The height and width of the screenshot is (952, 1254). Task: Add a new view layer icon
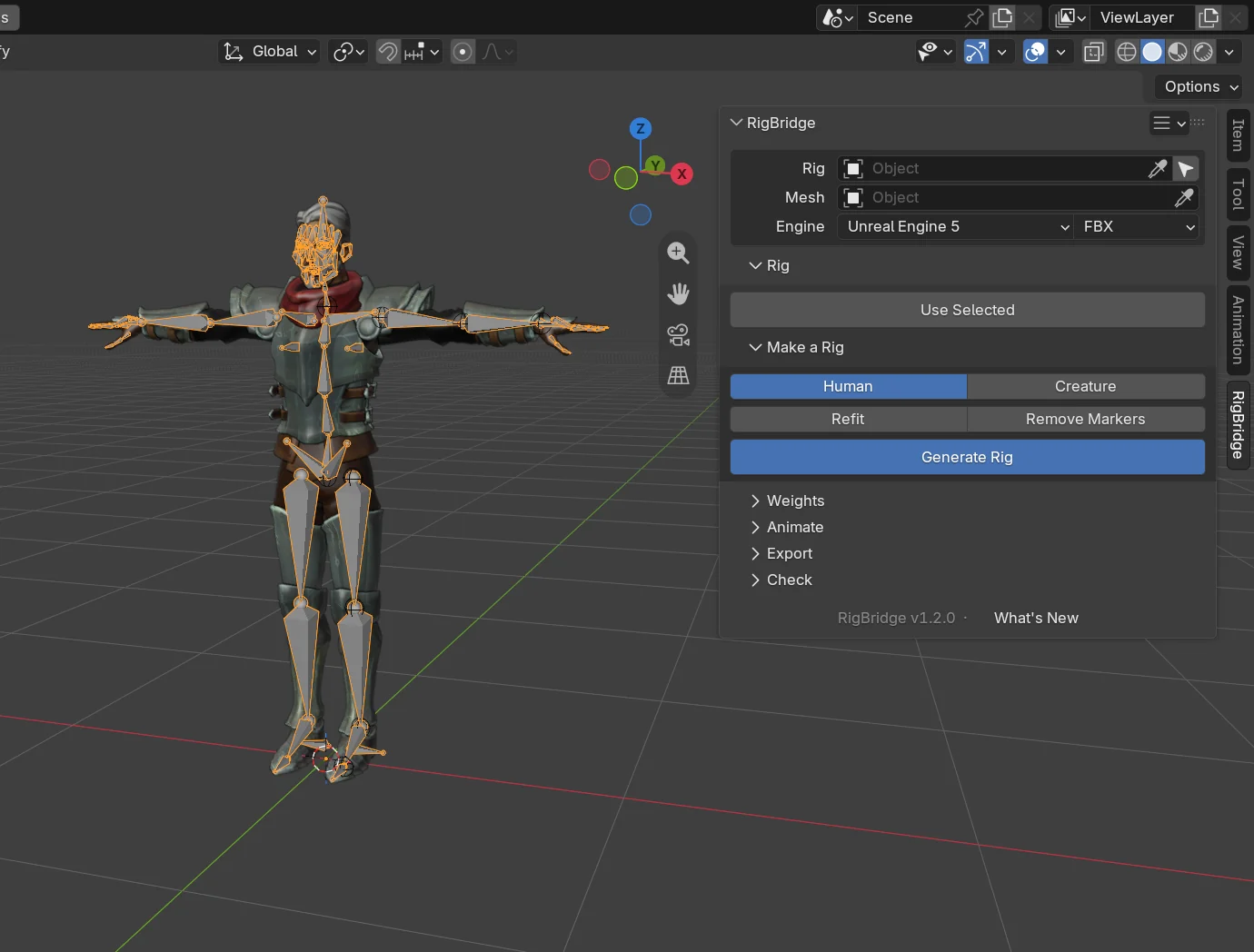[x=1209, y=17]
